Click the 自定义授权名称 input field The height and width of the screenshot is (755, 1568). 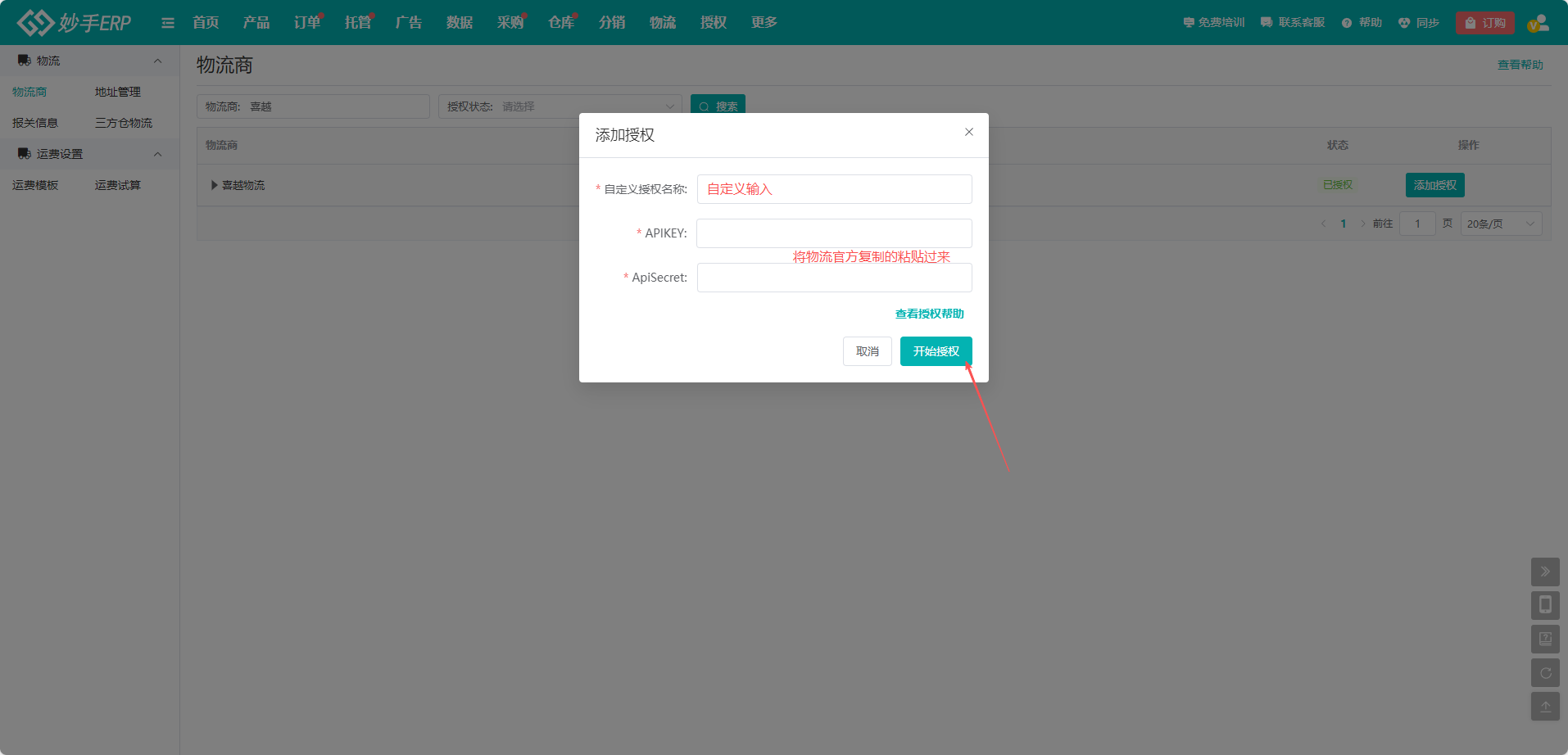click(835, 189)
